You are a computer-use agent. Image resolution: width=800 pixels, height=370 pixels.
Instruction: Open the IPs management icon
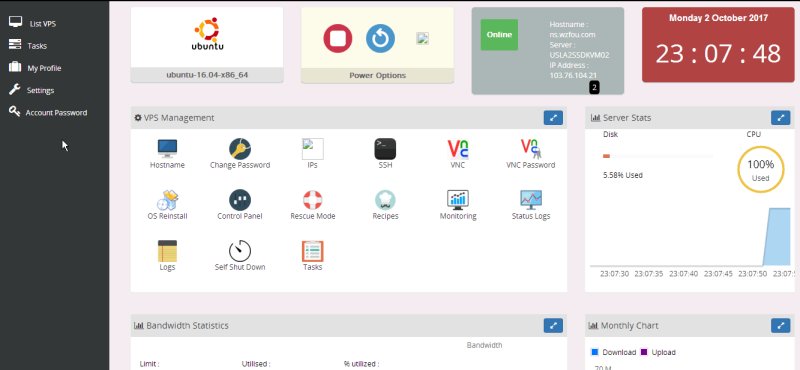pyautogui.click(x=313, y=149)
